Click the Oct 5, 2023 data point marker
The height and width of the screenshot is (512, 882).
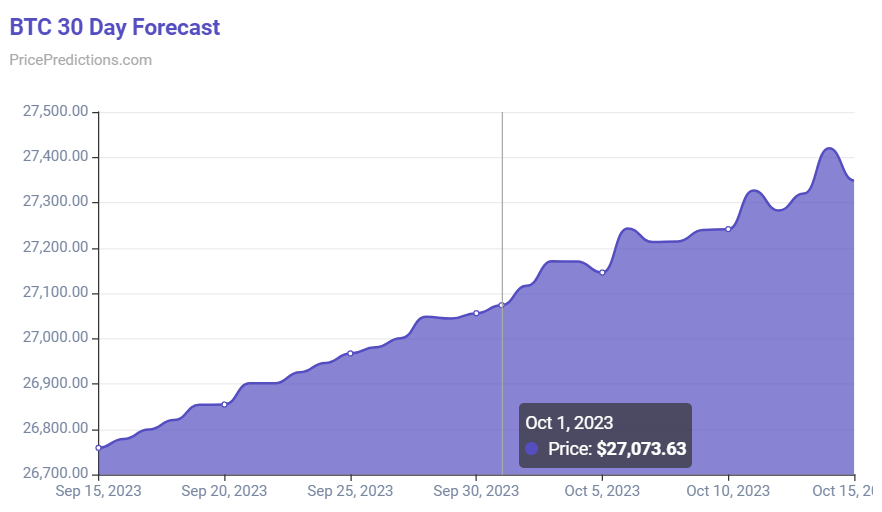[602, 273]
